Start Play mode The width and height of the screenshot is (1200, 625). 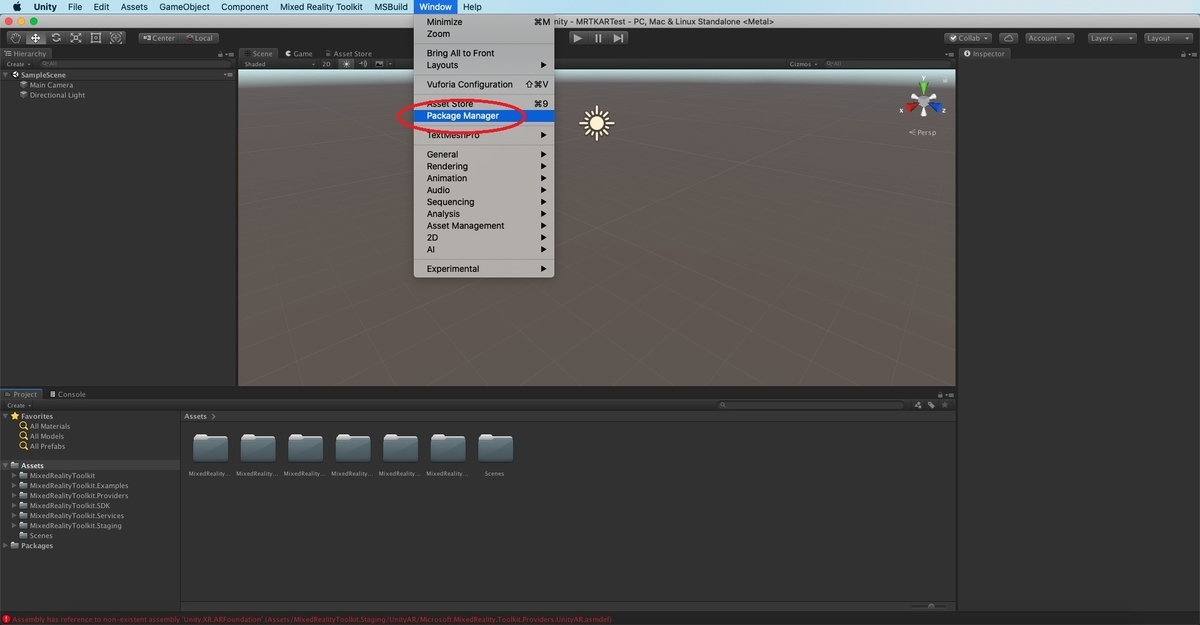click(577, 38)
